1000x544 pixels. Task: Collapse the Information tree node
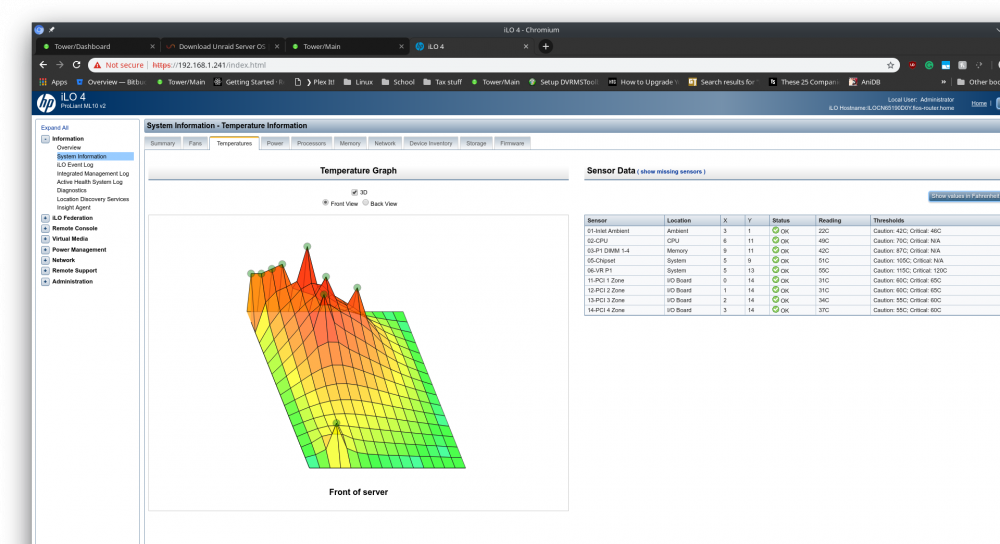click(45, 139)
